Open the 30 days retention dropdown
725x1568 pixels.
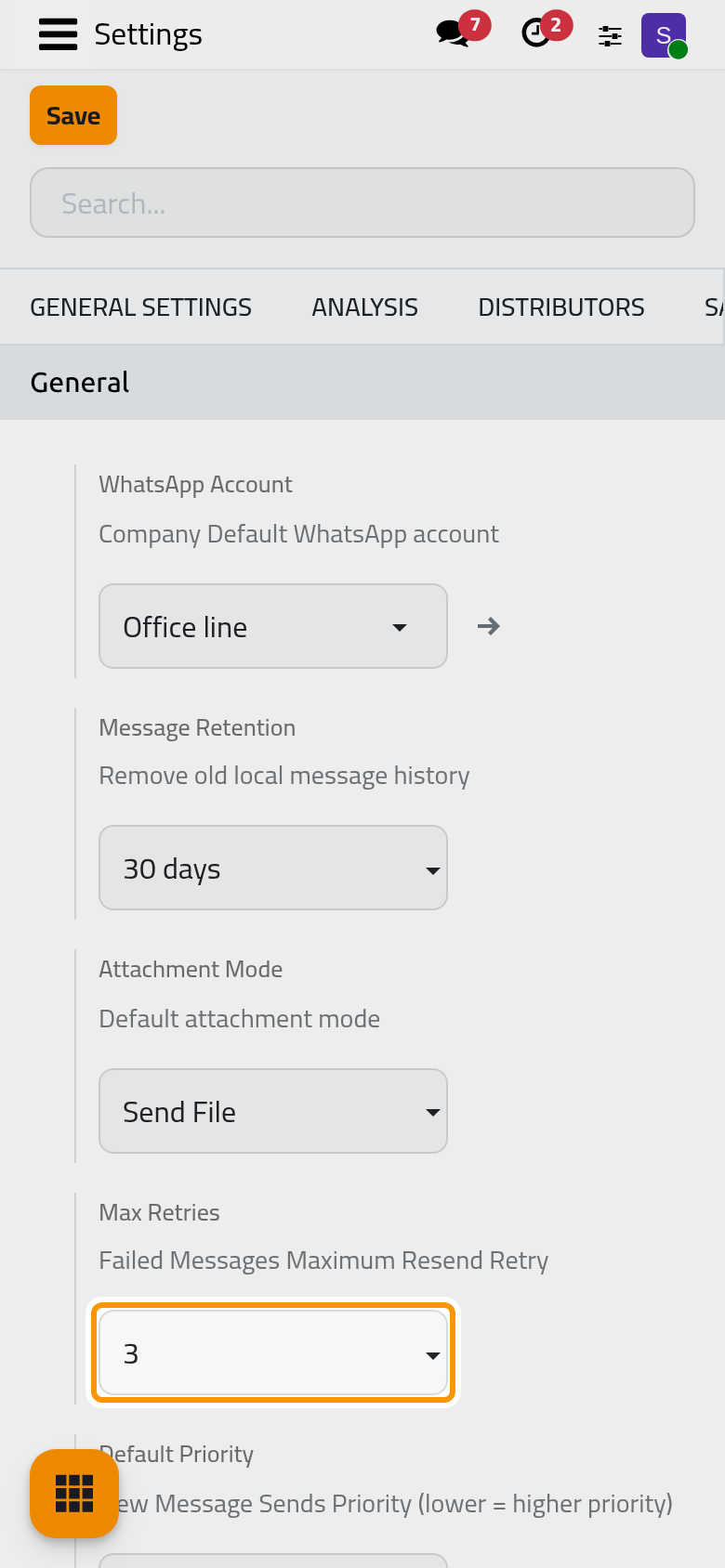(273, 868)
